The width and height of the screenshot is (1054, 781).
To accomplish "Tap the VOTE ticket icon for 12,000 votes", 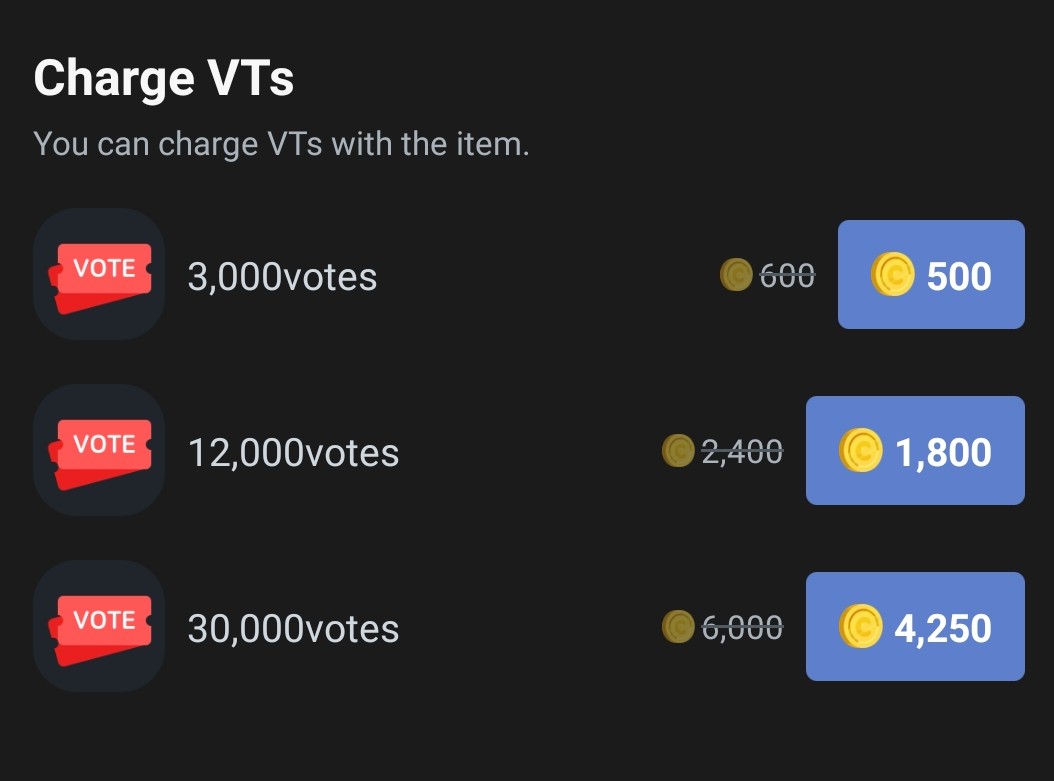I will click(99, 451).
